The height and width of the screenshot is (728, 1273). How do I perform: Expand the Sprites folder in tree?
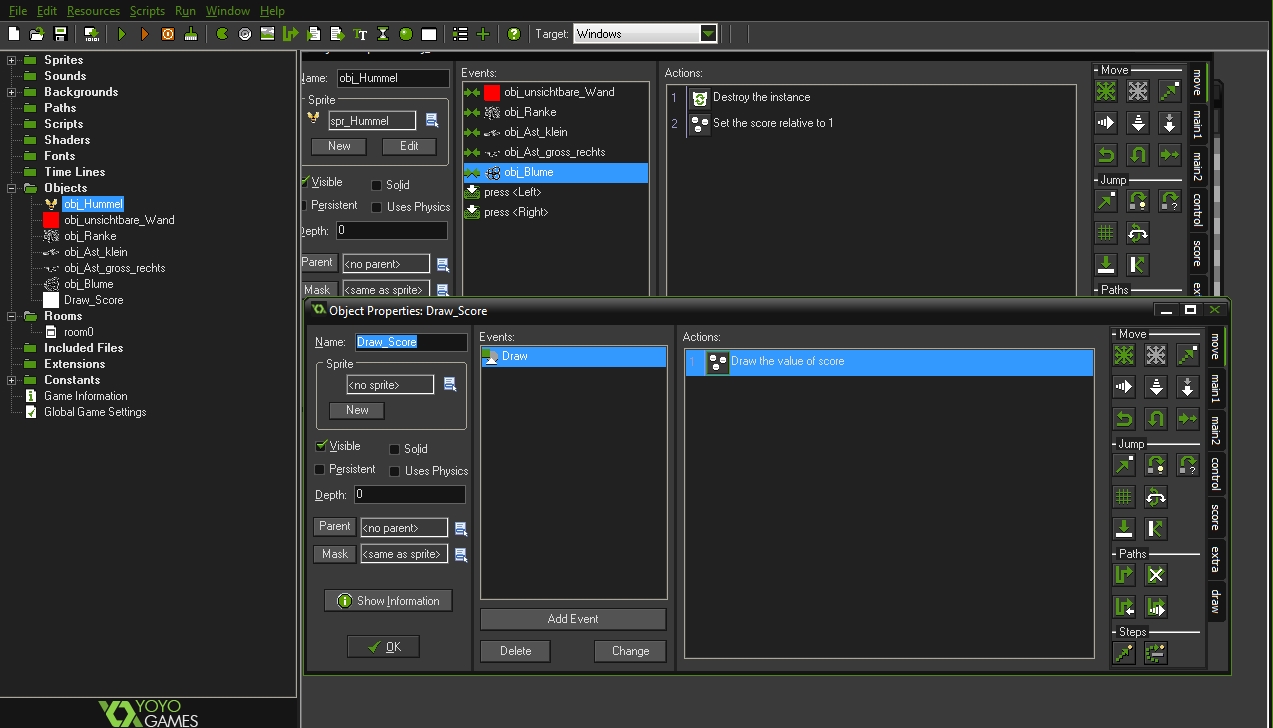point(12,60)
